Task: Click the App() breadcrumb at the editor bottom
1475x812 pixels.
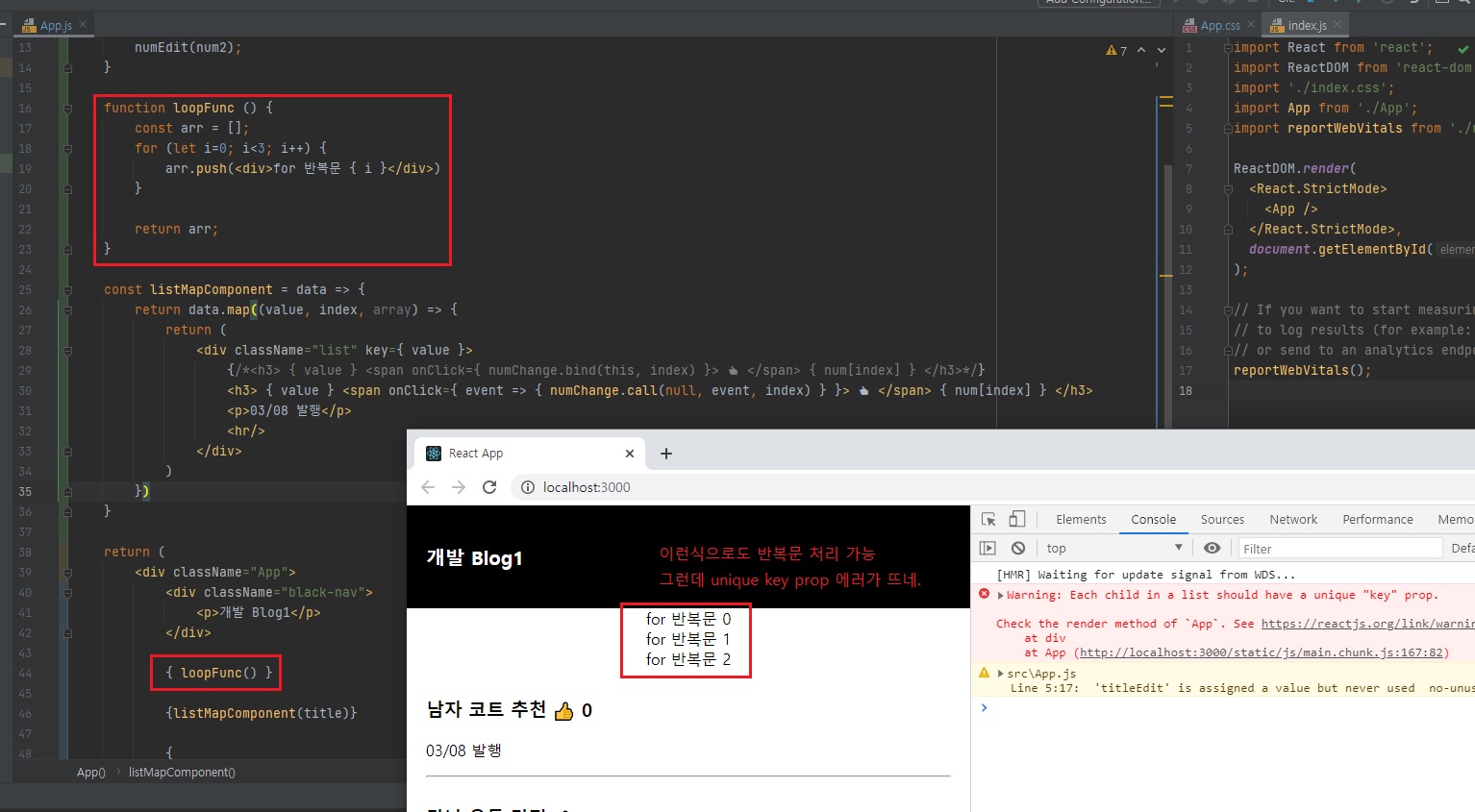Action: pyautogui.click(x=91, y=773)
